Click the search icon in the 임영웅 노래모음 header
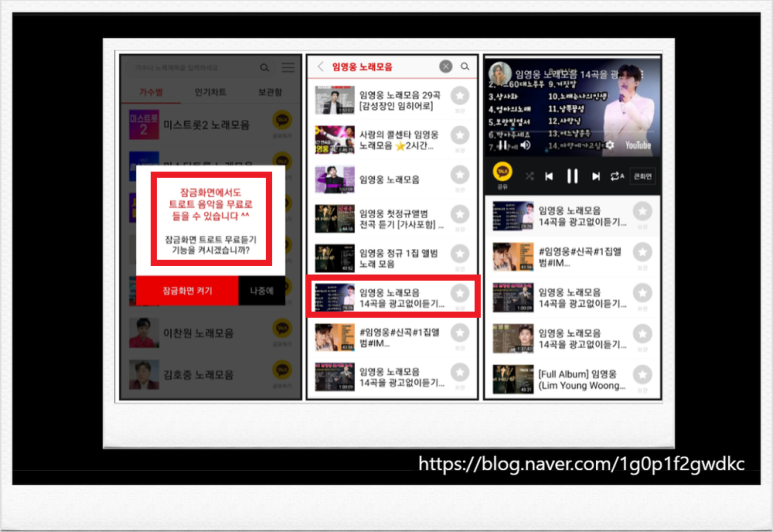 pos(465,66)
